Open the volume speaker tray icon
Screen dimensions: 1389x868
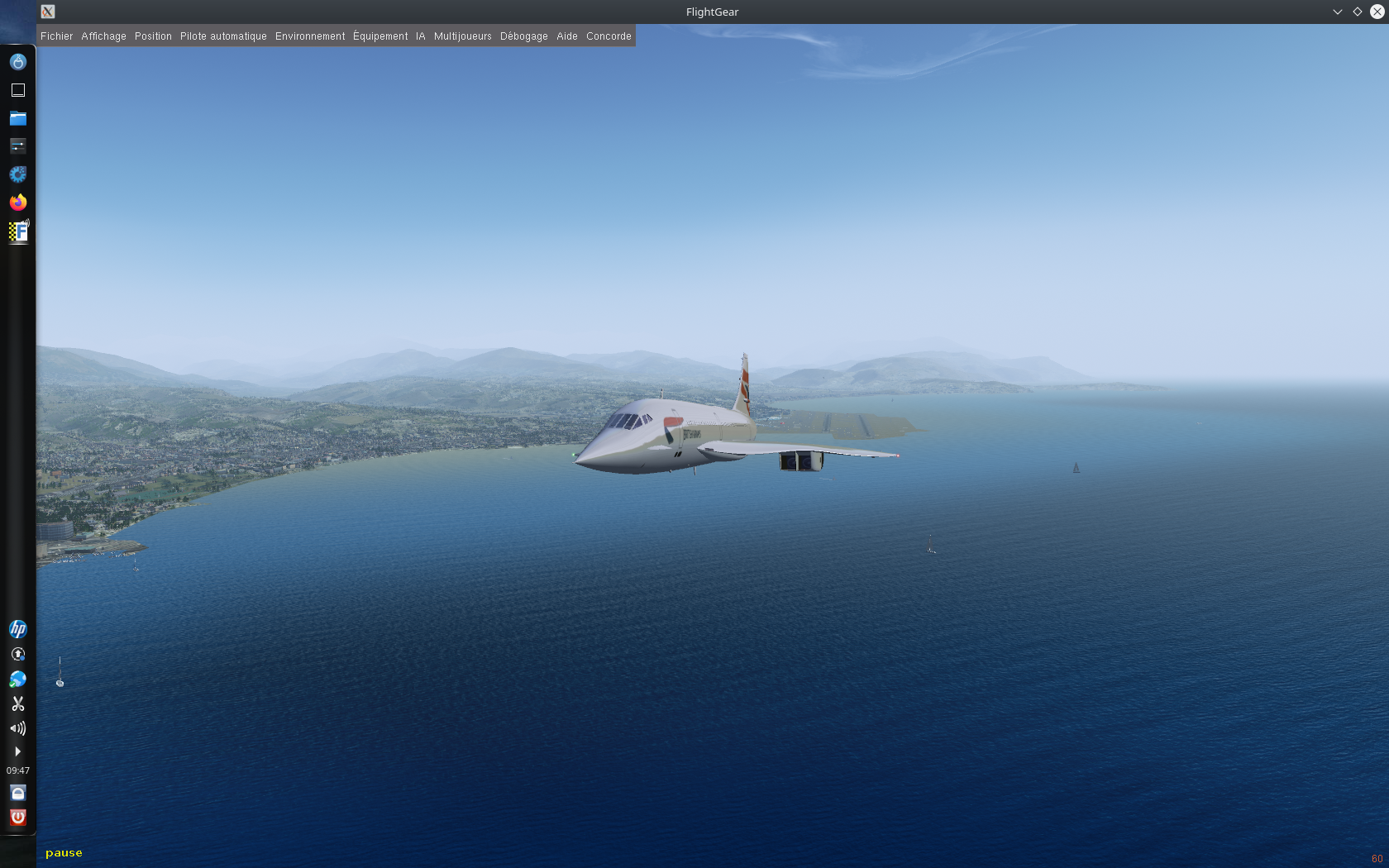(18, 728)
